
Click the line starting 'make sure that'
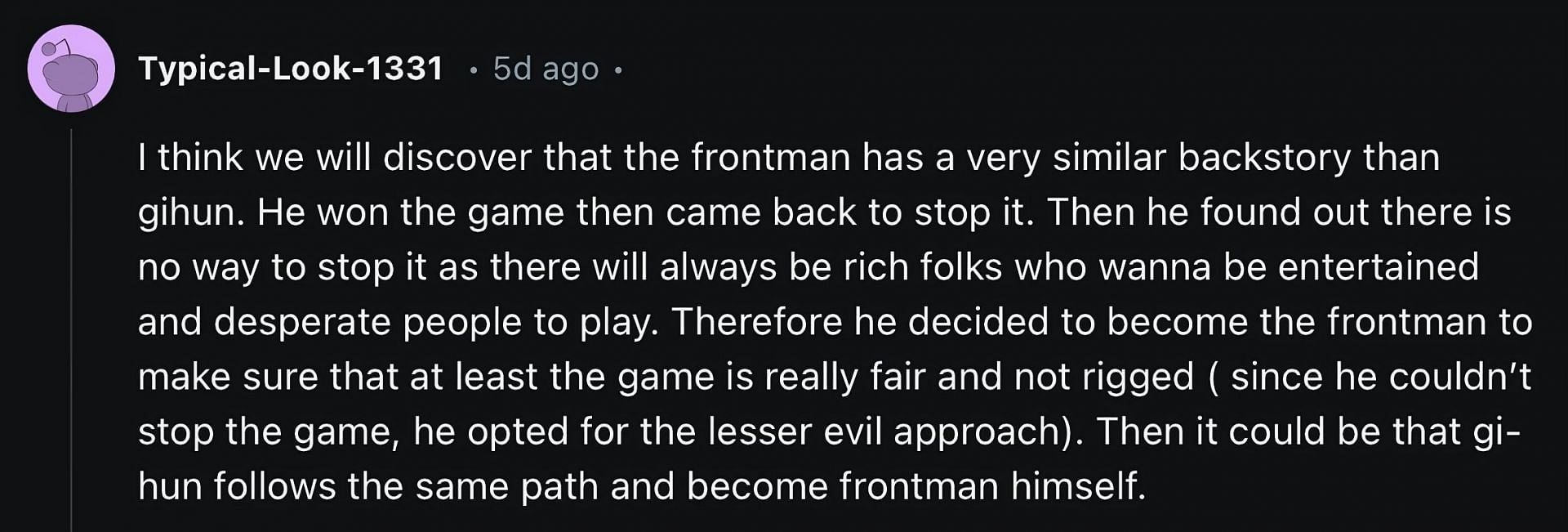(x=835, y=377)
